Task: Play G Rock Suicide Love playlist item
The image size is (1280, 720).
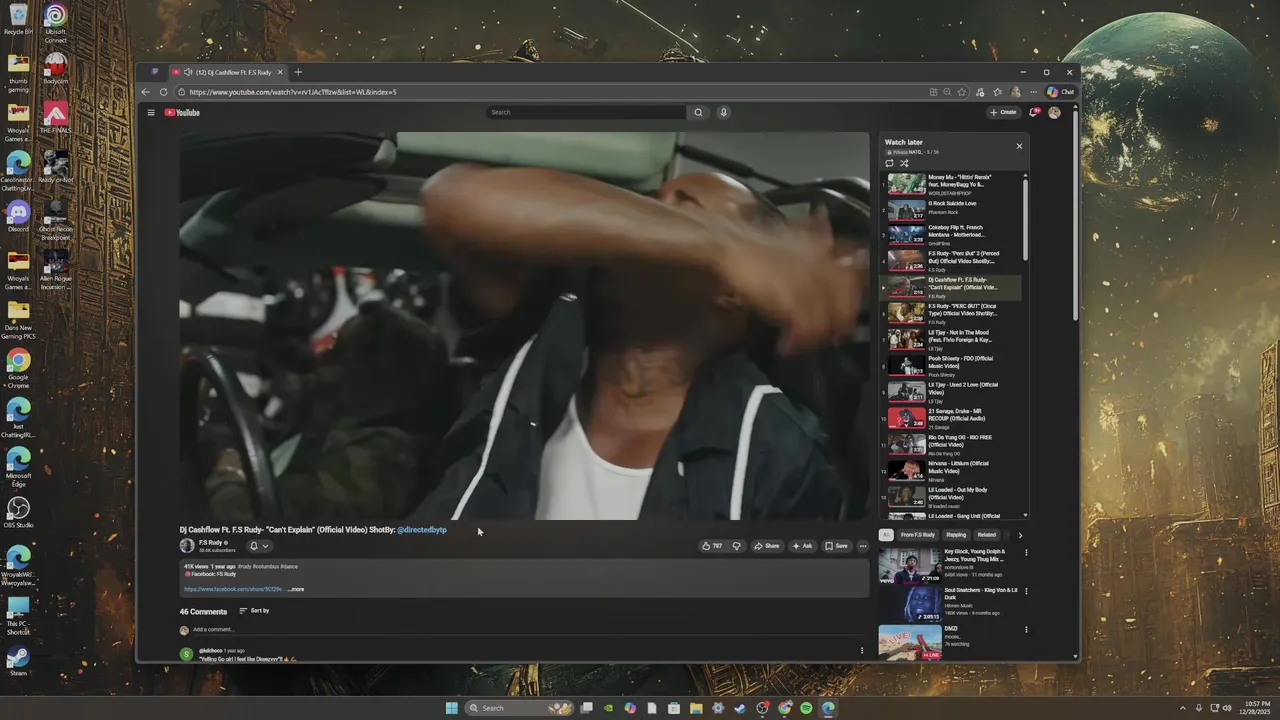Action: pos(951,210)
